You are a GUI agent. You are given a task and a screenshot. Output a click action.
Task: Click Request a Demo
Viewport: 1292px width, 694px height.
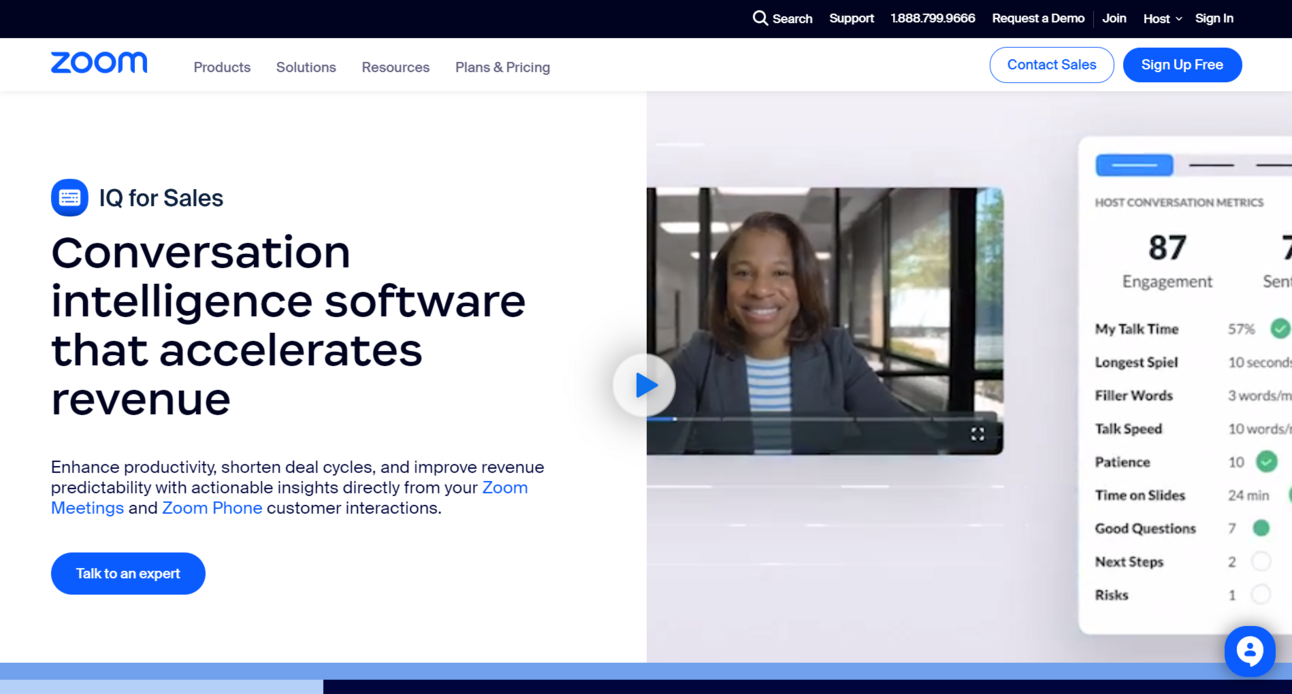[1038, 18]
